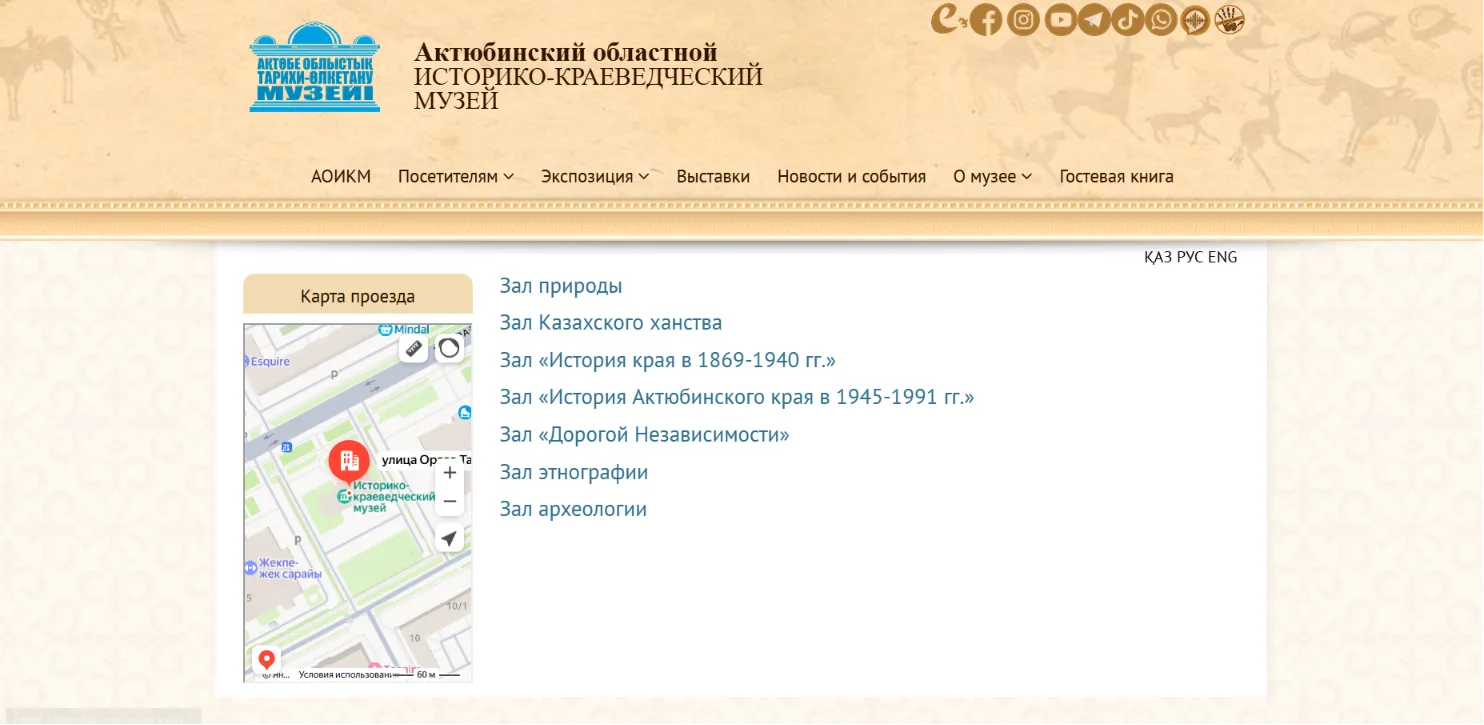Open the АОИКМ menu item

[x=341, y=177]
